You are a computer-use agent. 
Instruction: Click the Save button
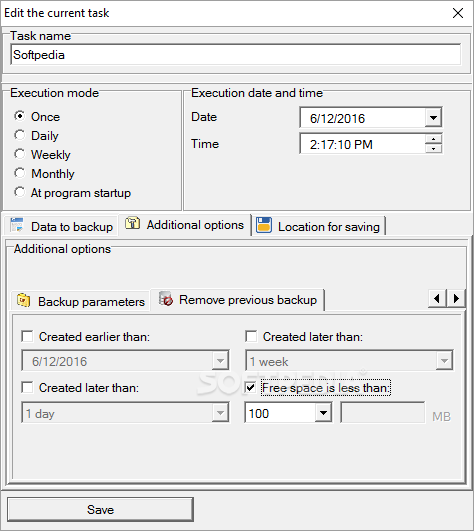100,509
